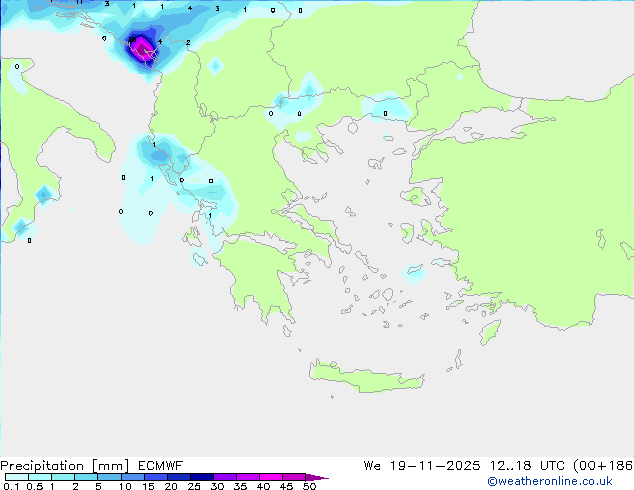Click the legend label '50'
Image resolution: width=634 pixels, height=490 pixels.
coord(309,486)
